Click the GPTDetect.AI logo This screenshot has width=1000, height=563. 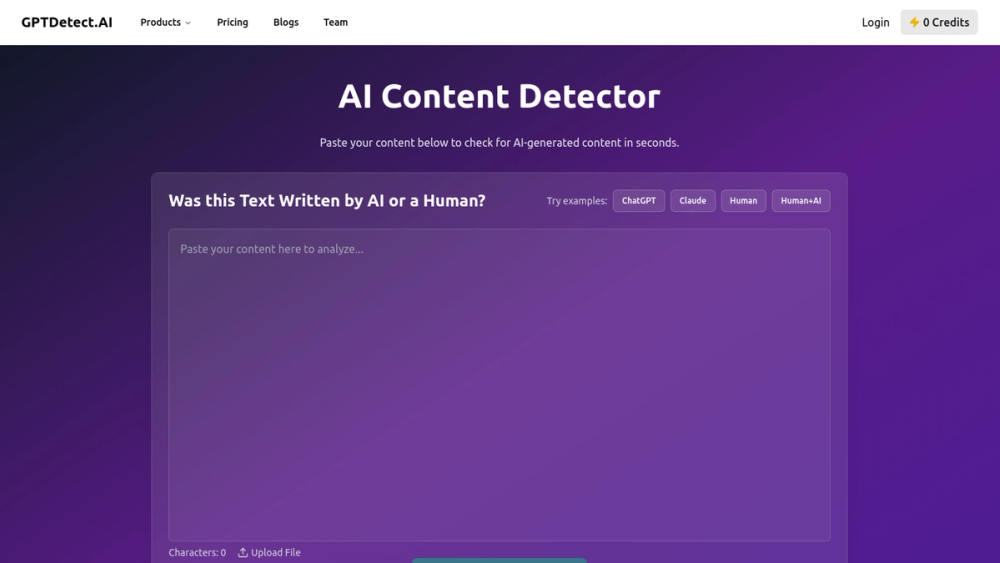pyautogui.click(x=67, y=22)
